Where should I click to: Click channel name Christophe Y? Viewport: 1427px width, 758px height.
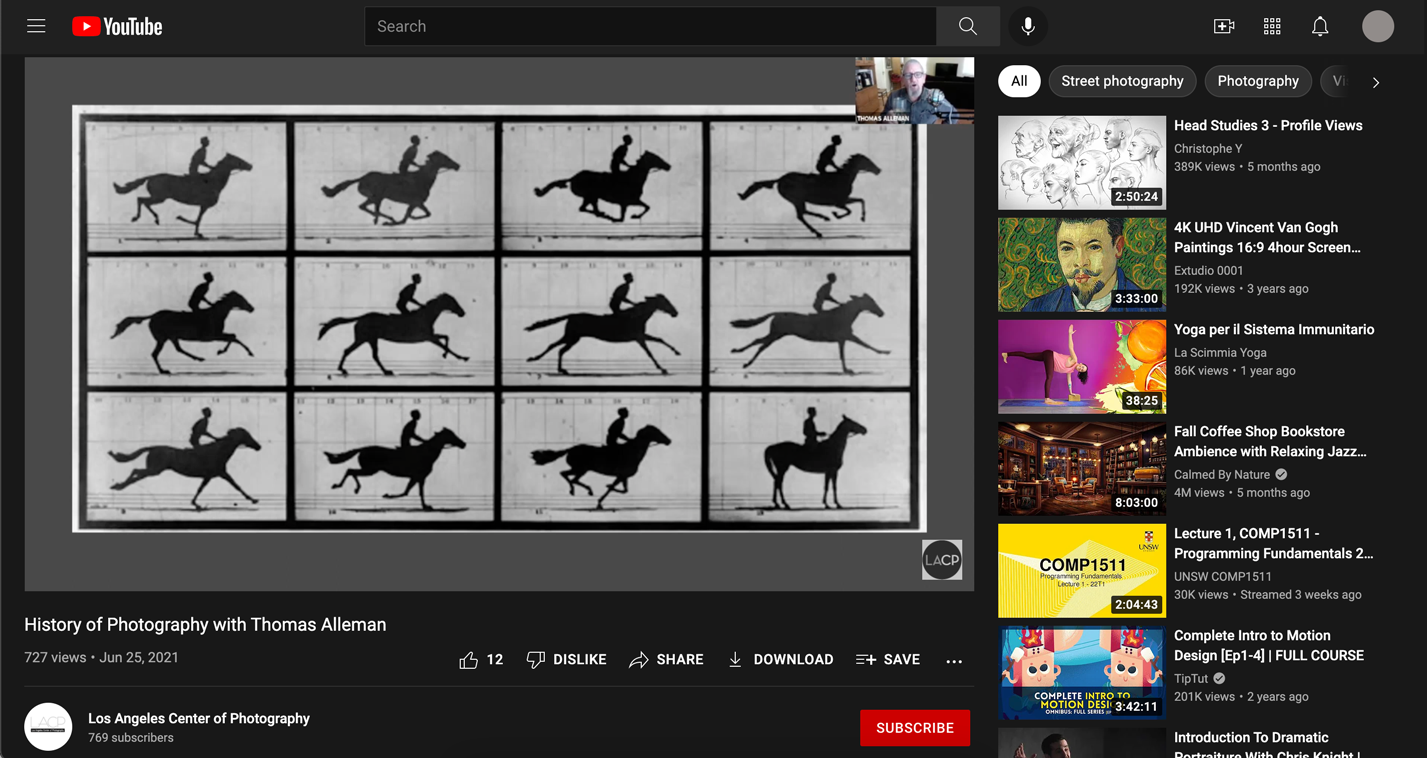[x=1208, y=149]
